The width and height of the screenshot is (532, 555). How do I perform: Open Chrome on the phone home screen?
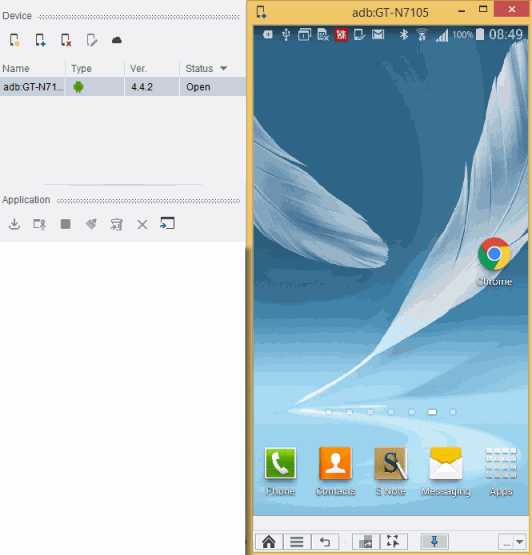click(x=494, y=262)
